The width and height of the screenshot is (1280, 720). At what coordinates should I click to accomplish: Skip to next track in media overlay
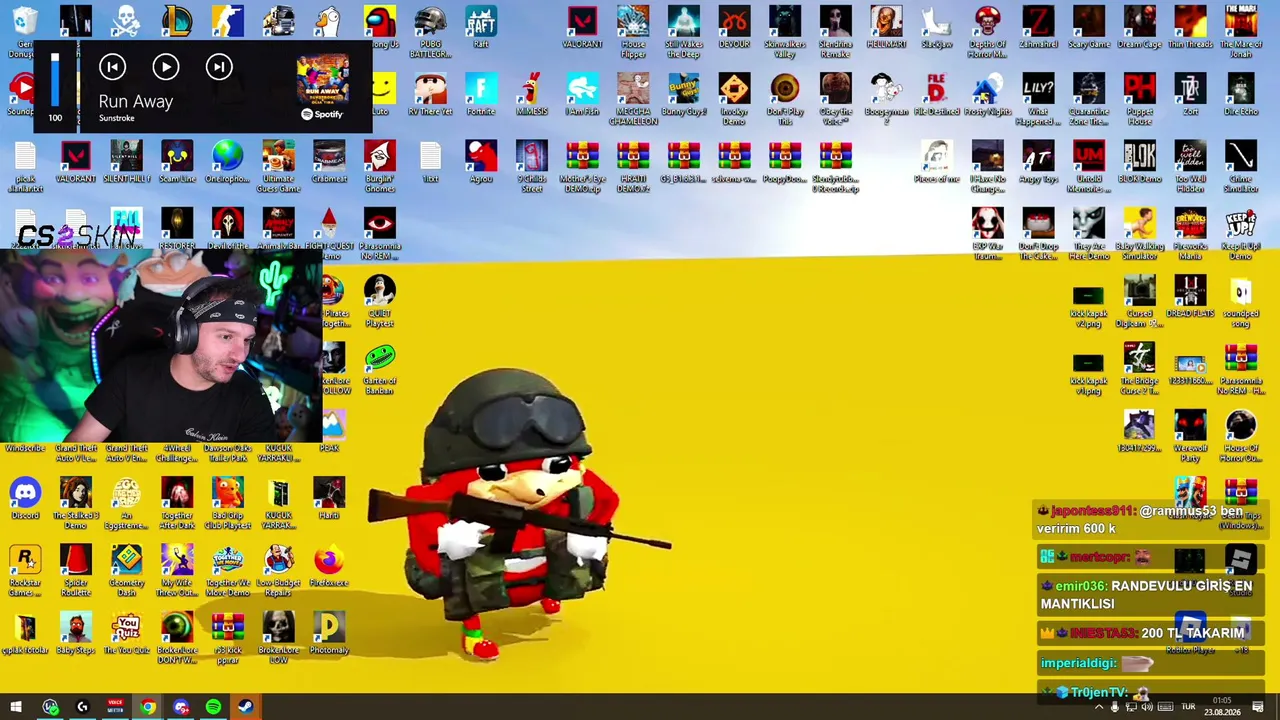(x=219, y=67)
